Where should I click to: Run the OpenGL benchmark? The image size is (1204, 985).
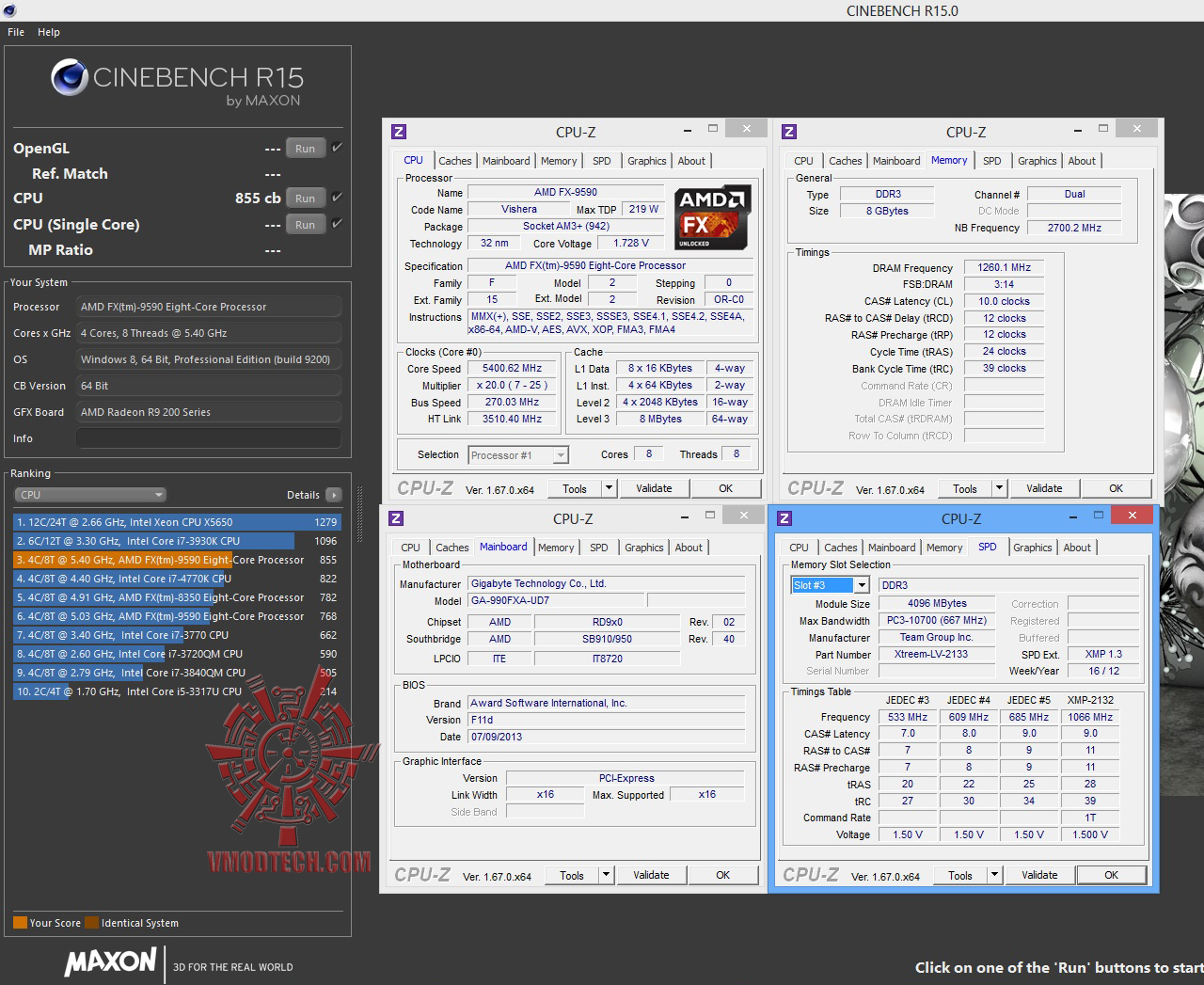point(306,148)
